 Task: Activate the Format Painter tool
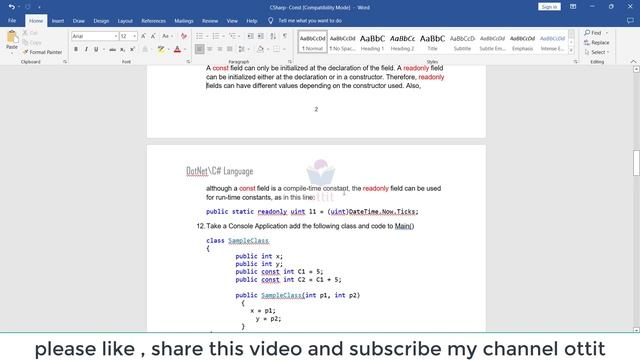click(x=42, y=52)
